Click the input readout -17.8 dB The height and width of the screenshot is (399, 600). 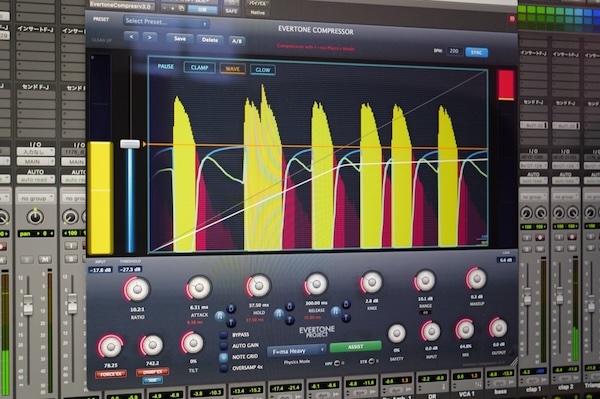tap(100, 270)
